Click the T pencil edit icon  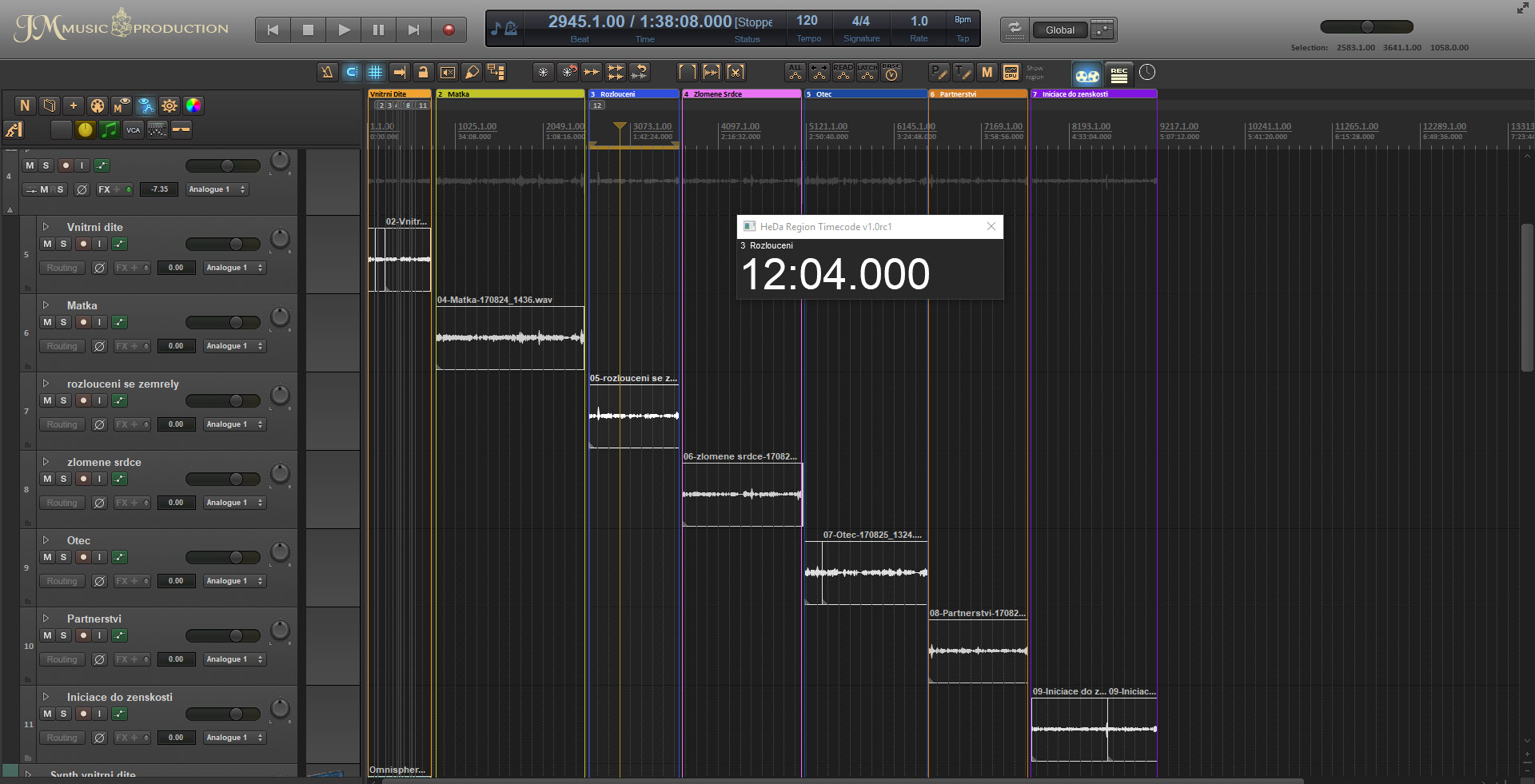963,73
